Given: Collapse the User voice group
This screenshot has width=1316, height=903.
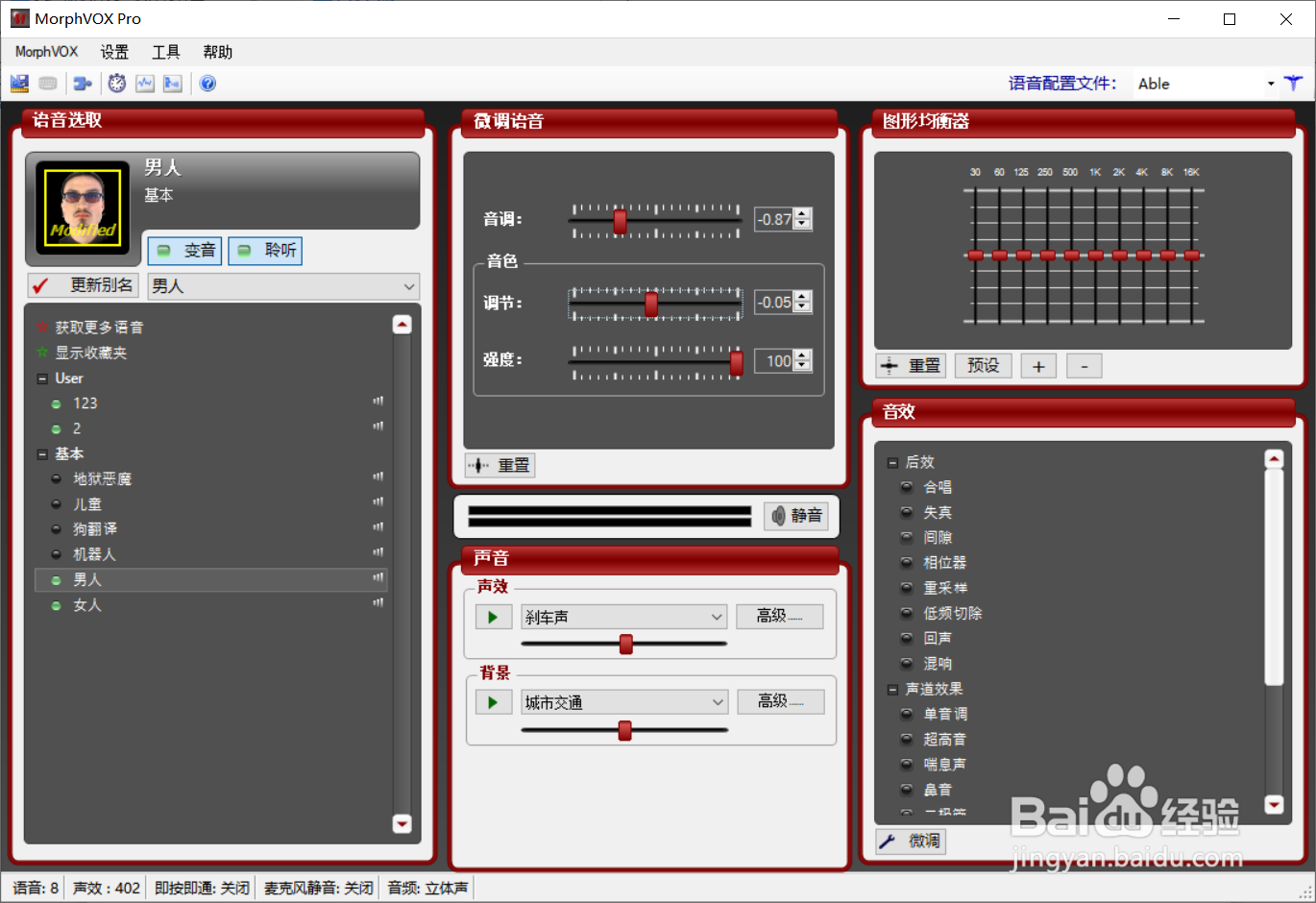Looking at the screenshot, I should pyautogui.click(x=42, y=378).
